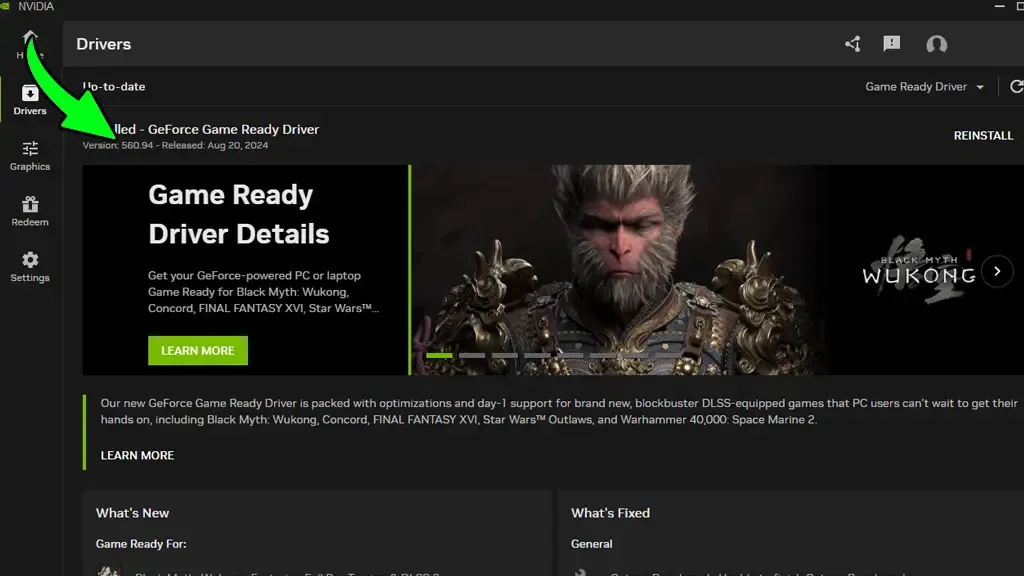
Task: Open the Drivers section in the sidebar
Action: (x=30, y=100)
